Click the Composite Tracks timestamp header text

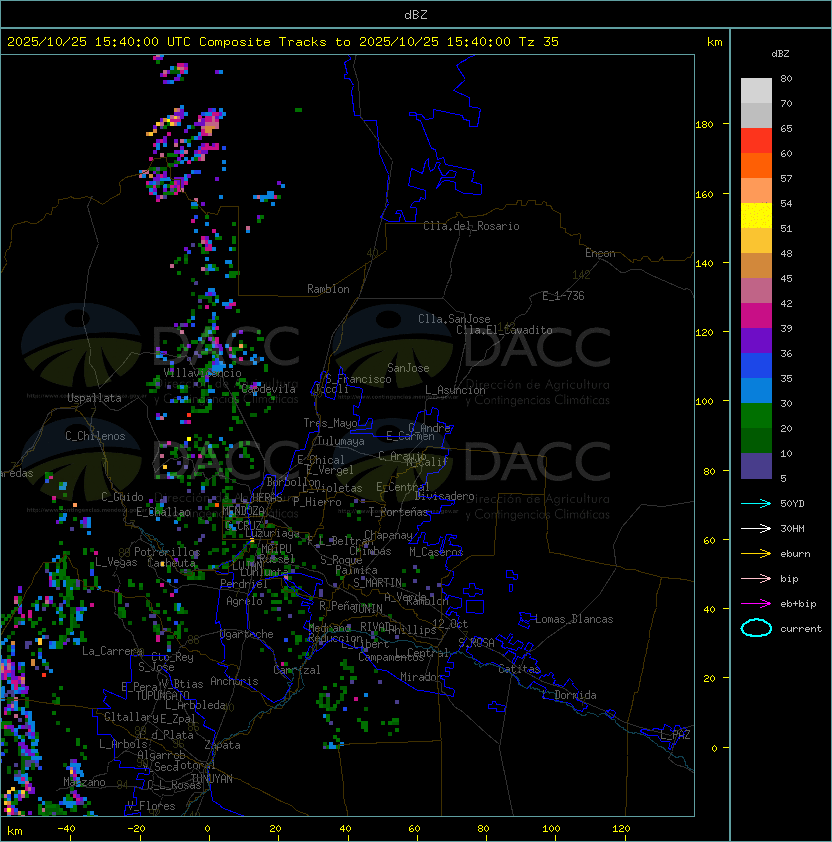click(x=283, y=42)
